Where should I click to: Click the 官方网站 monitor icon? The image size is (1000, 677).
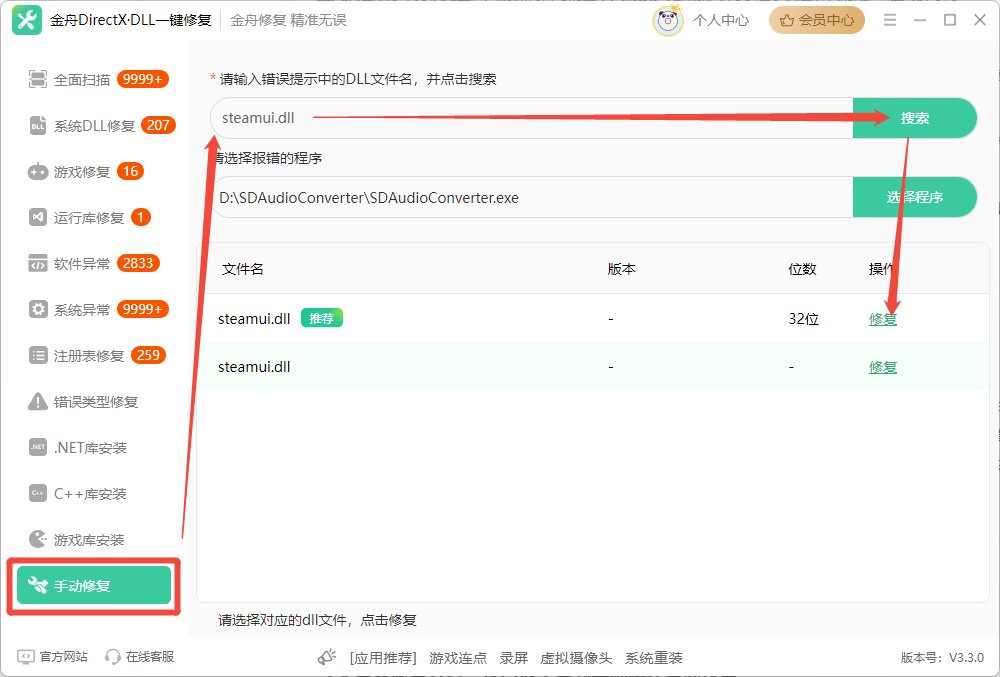tap(26, 657)
